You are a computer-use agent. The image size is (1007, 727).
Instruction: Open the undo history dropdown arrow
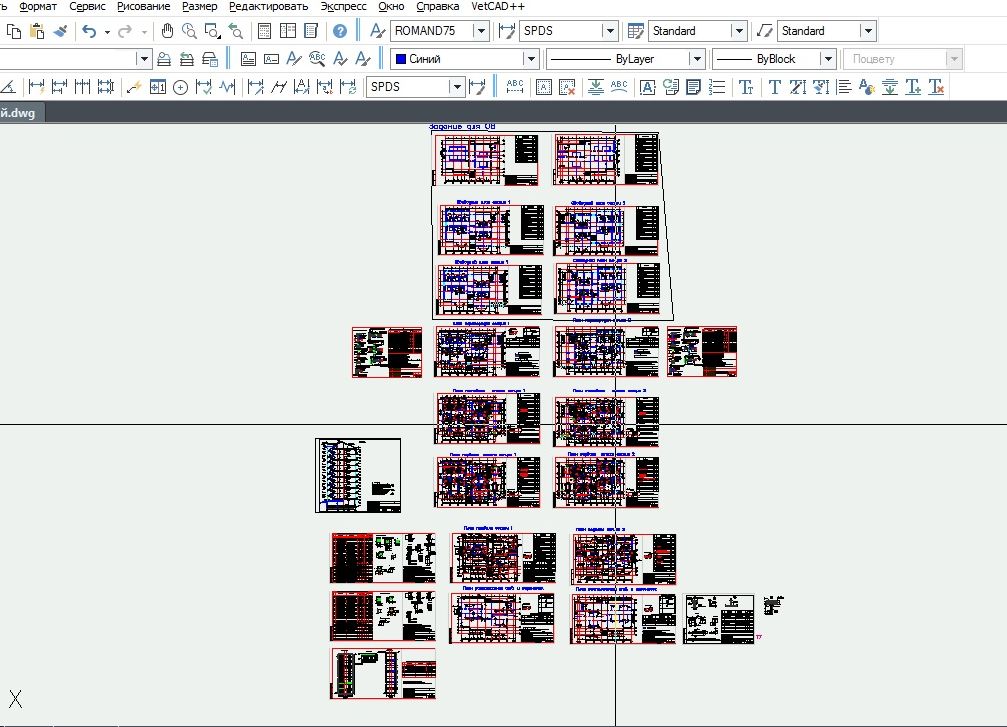pos(107,31)
